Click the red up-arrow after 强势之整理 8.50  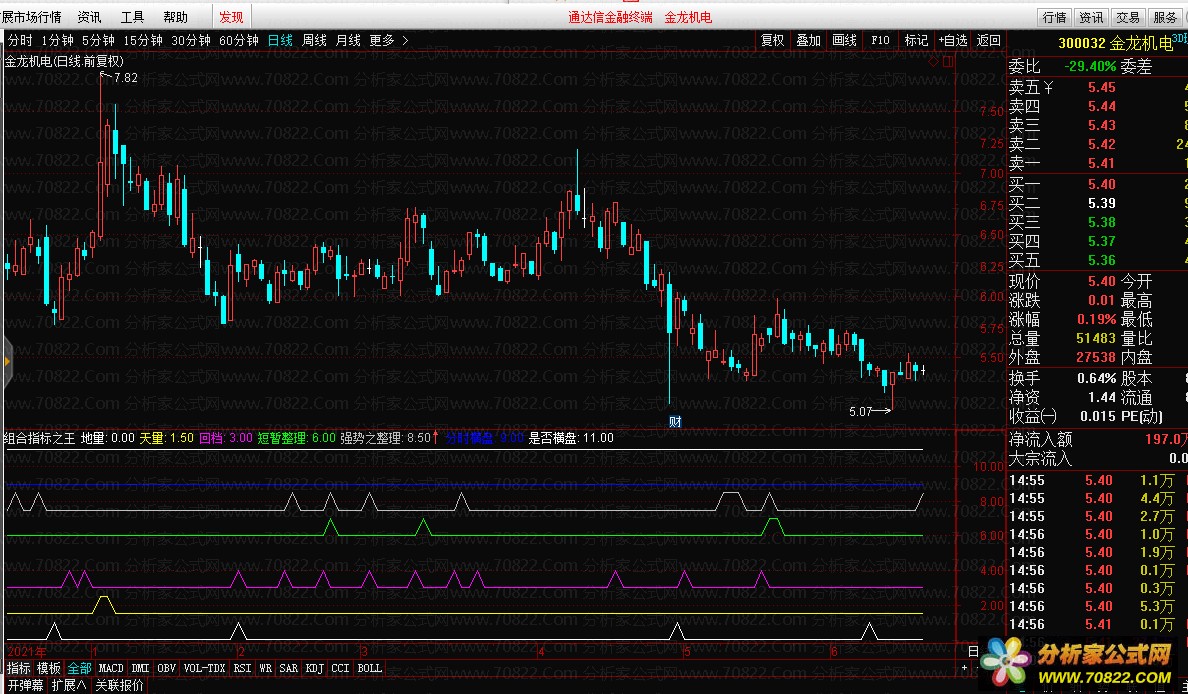436,437
